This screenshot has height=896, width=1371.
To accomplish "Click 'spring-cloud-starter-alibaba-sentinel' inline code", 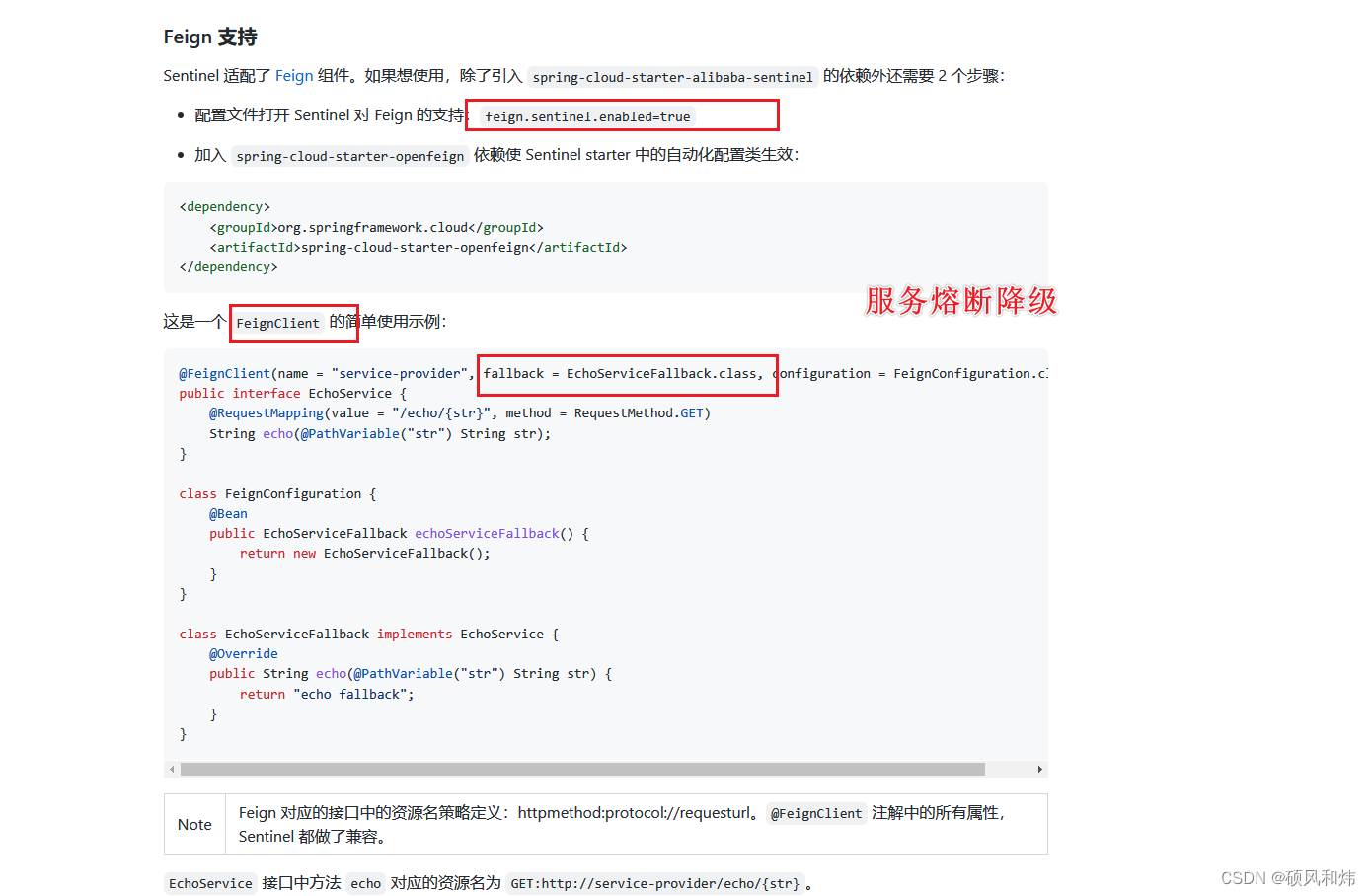I will 673,77.
